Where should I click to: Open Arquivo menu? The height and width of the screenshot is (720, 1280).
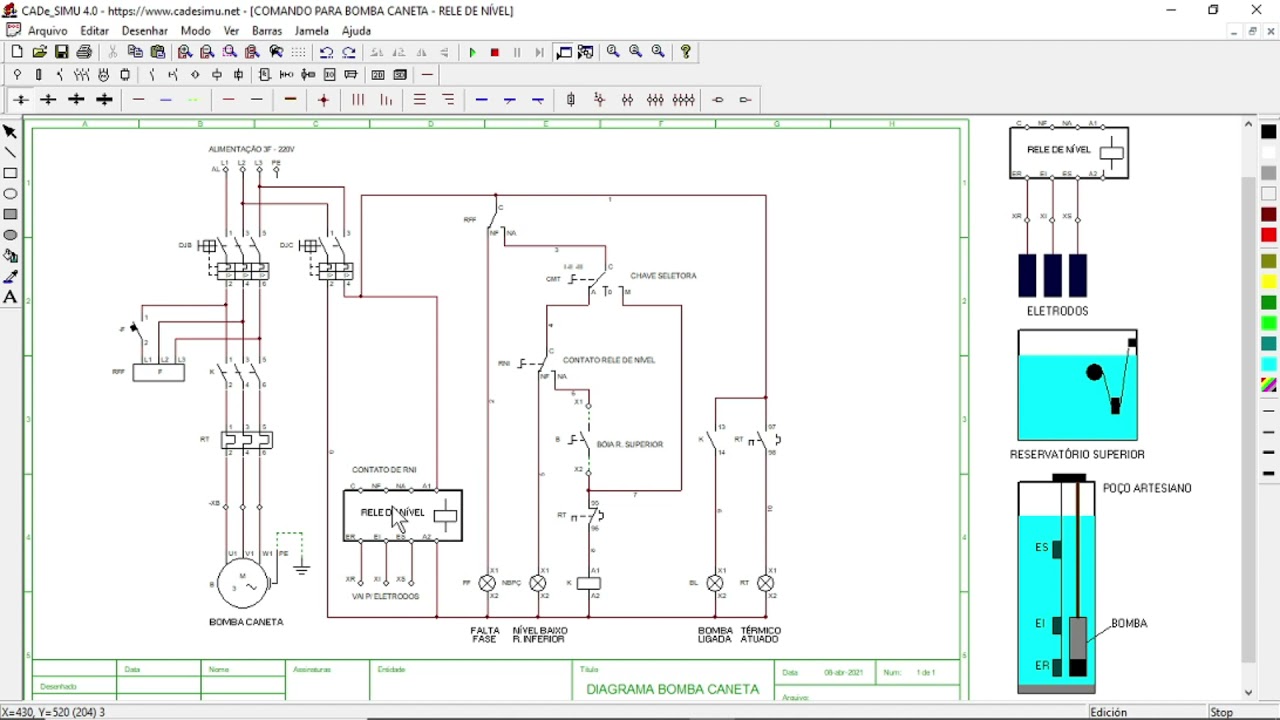point(48,31)
